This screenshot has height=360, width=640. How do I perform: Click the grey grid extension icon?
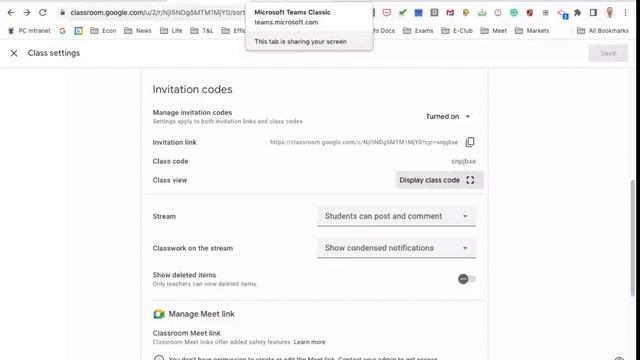coord(546,13)
